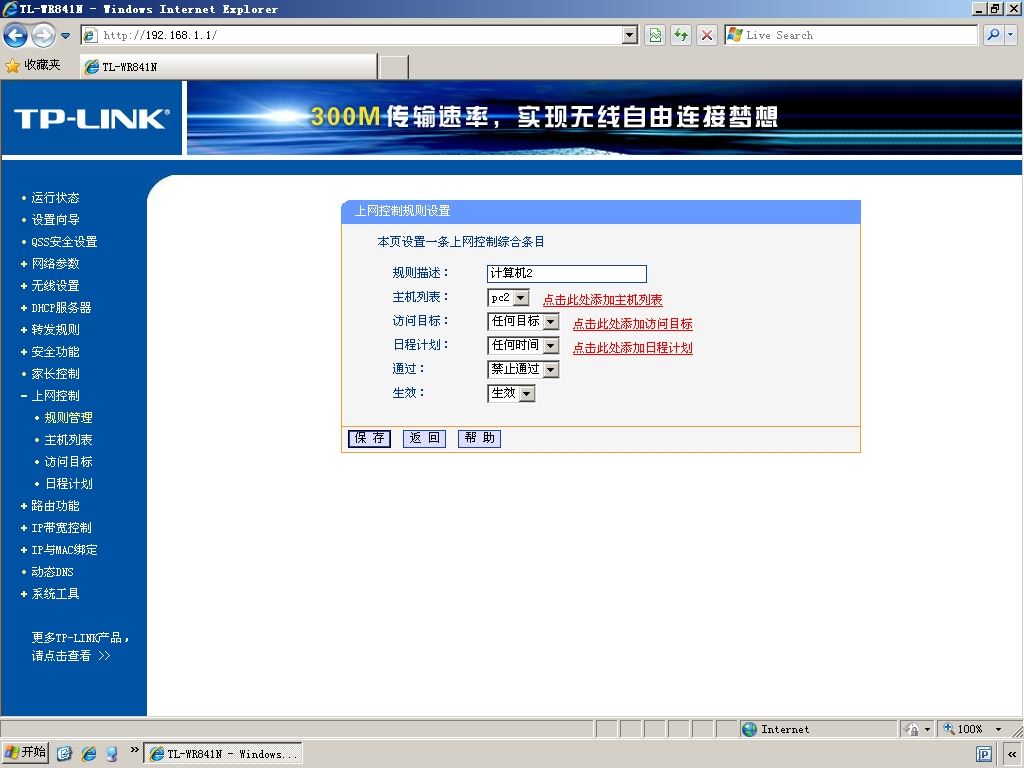
Task: Open help with the 帮助 button
Action: point(479,438)
